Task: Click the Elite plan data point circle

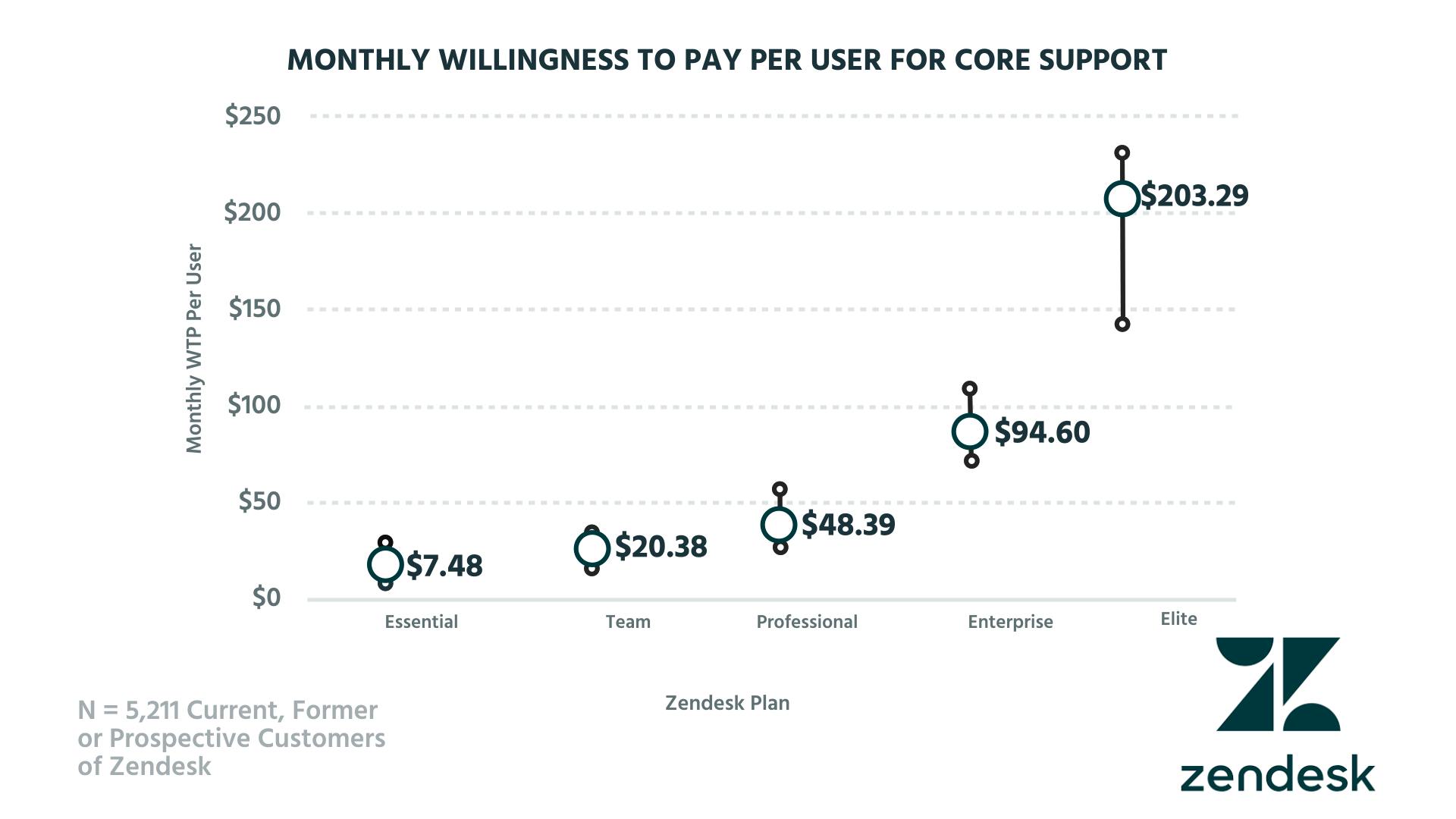Action: click(x=1122, y=199)
